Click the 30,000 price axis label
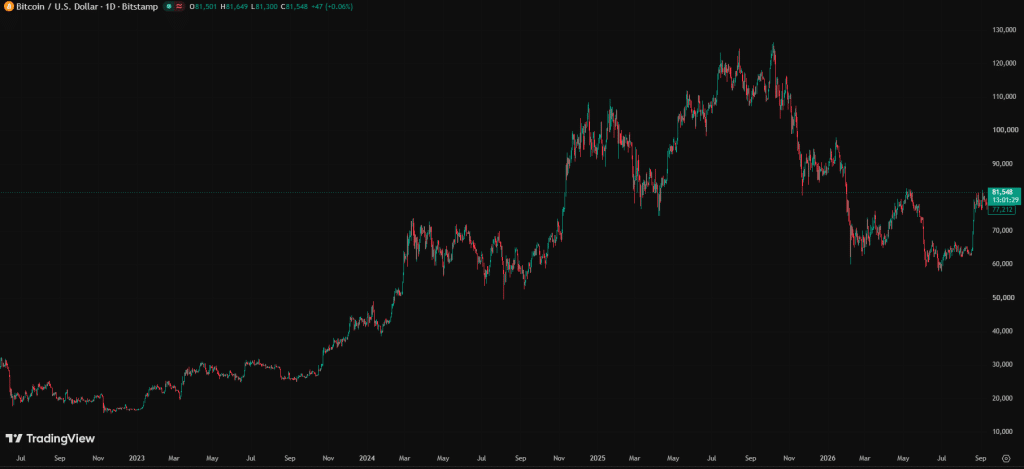 tap(1004, 364)
